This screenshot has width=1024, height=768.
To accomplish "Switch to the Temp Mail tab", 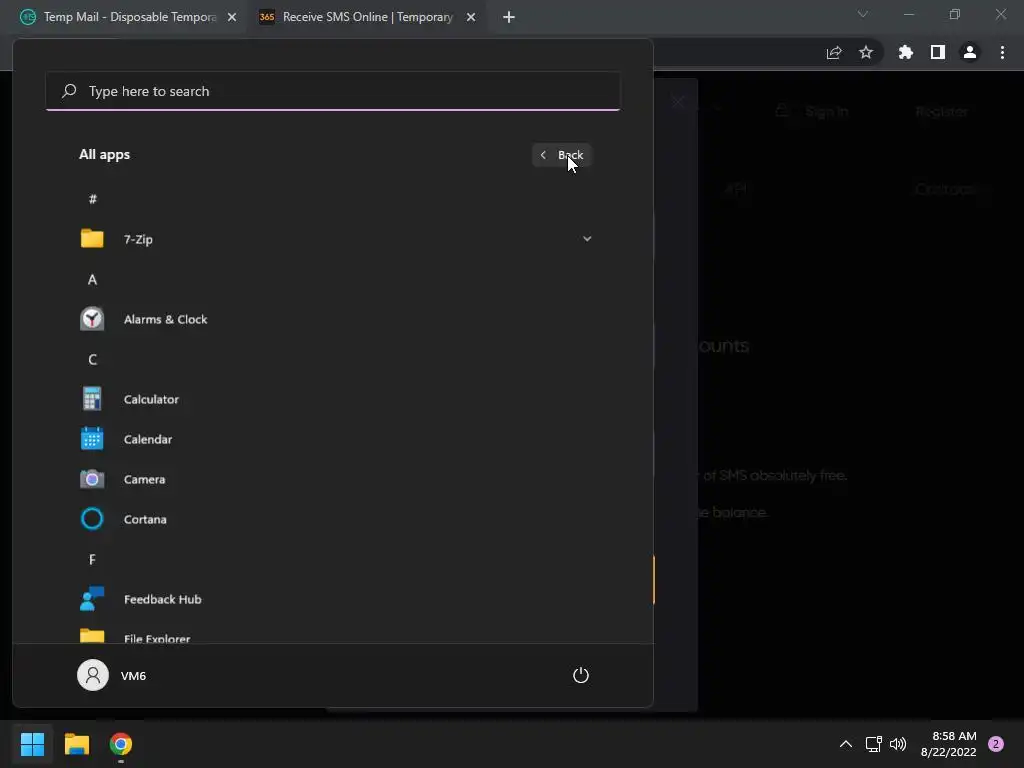I will (x=129, y=17).
